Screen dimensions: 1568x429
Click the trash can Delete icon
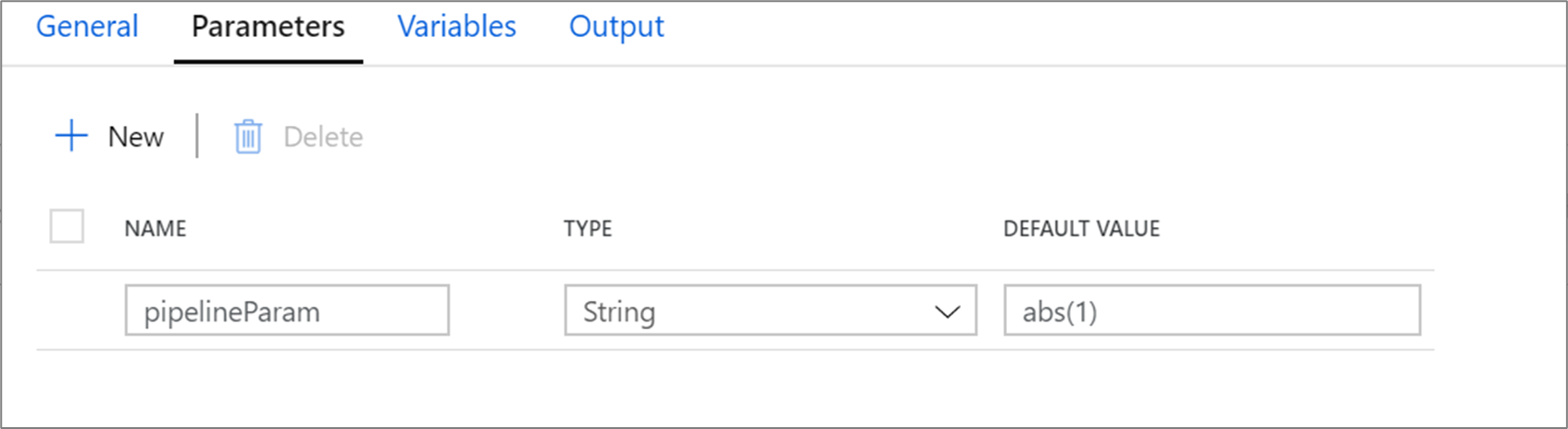(247, 137)
